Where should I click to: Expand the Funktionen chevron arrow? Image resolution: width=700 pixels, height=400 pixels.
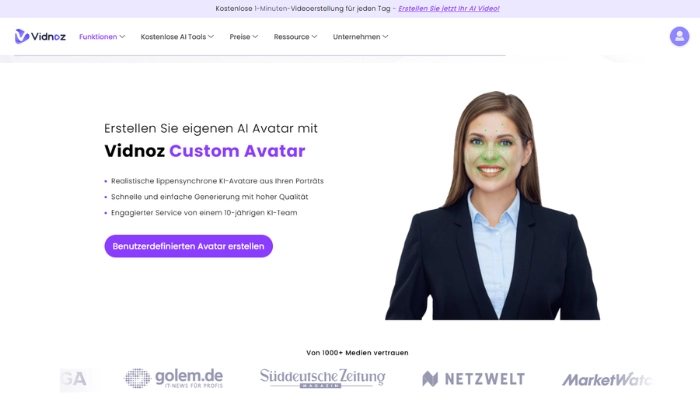122,37
